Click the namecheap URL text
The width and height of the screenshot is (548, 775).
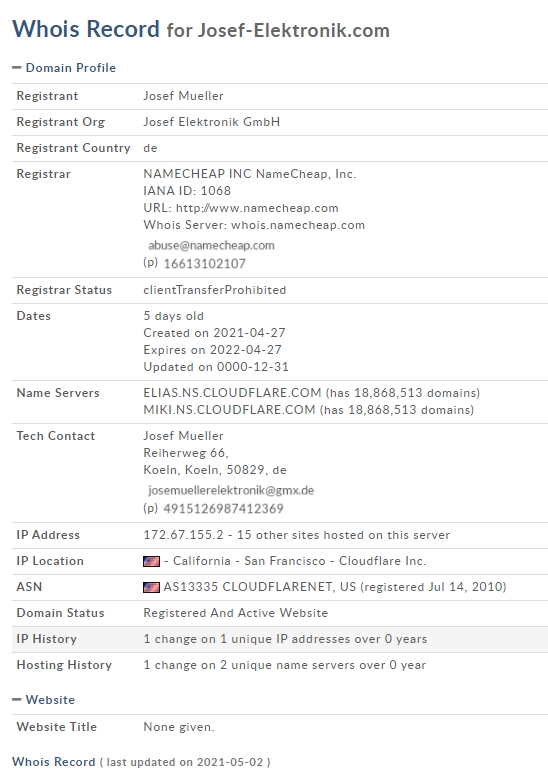(257, 208)
